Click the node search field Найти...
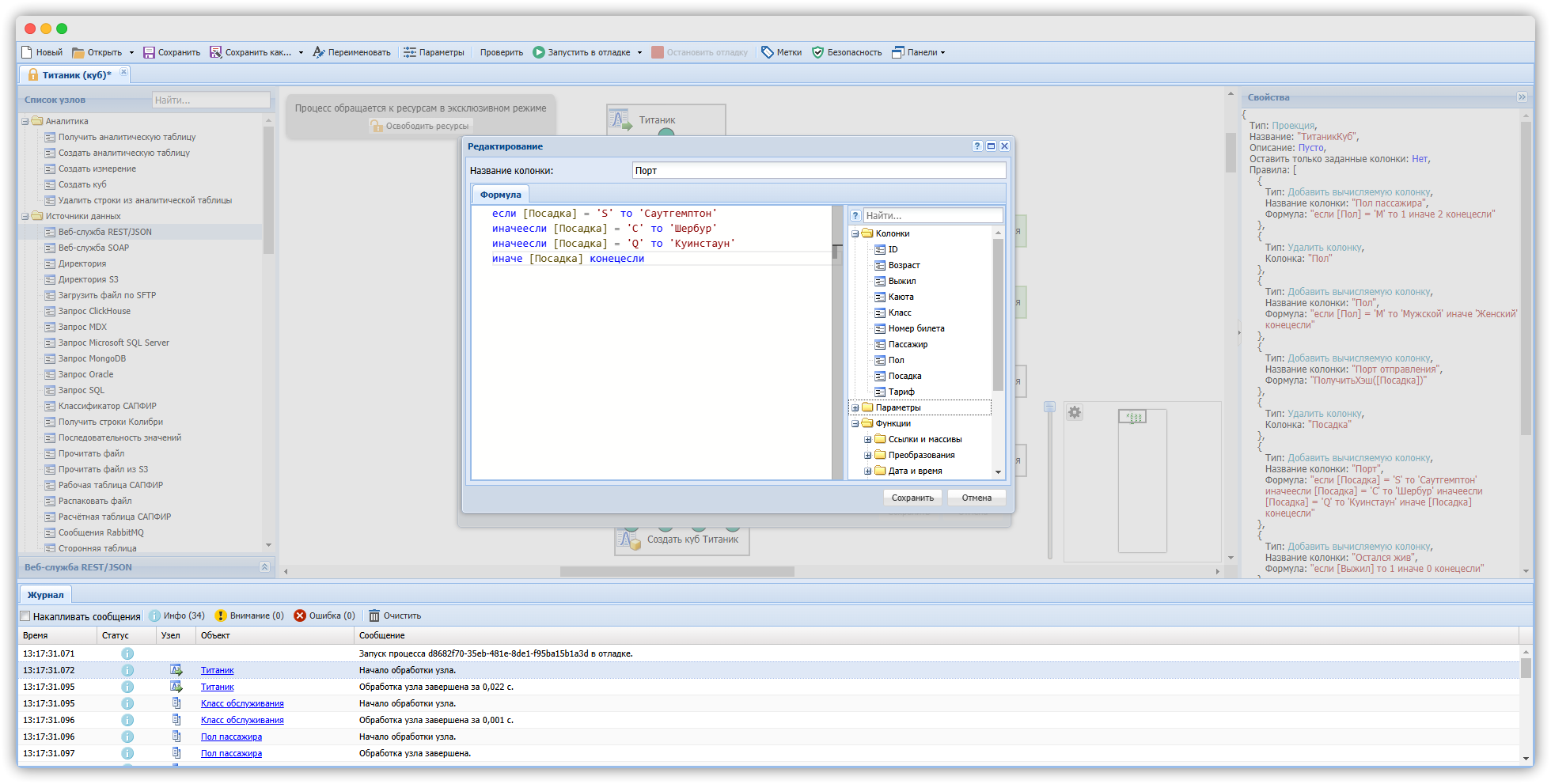The height and width of the screenshot is (784, 1551). pyautogui.click(x=210, y=100)
